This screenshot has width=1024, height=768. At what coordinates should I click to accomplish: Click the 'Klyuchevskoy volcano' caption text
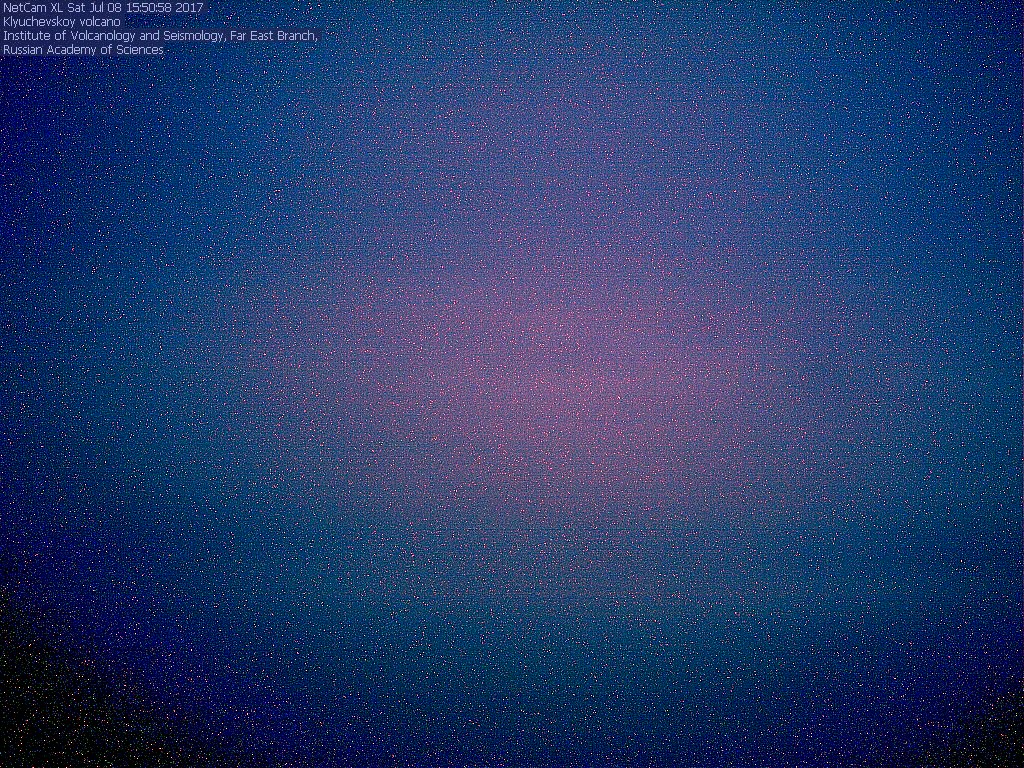coord(62,22)
